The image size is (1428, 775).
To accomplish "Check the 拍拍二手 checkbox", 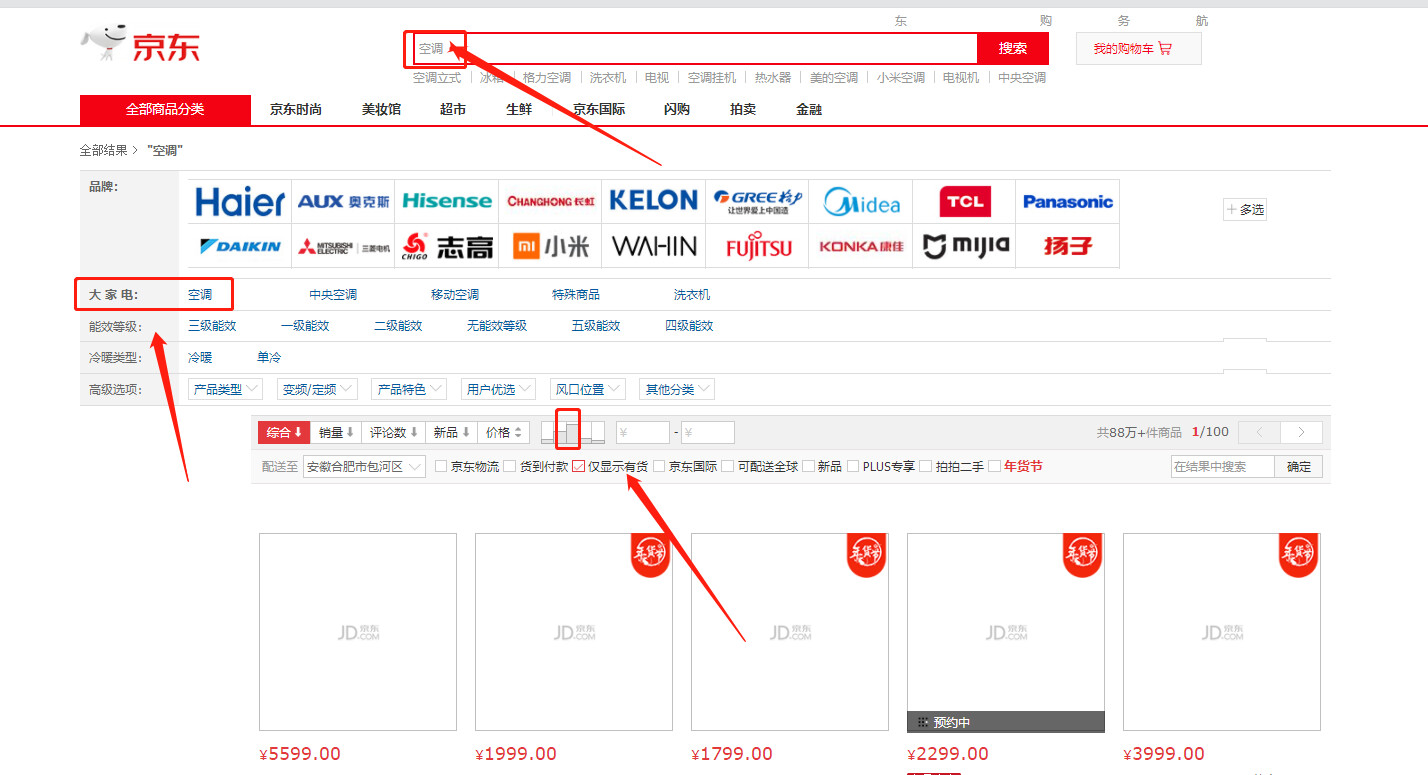I will [x=926, y=466].
